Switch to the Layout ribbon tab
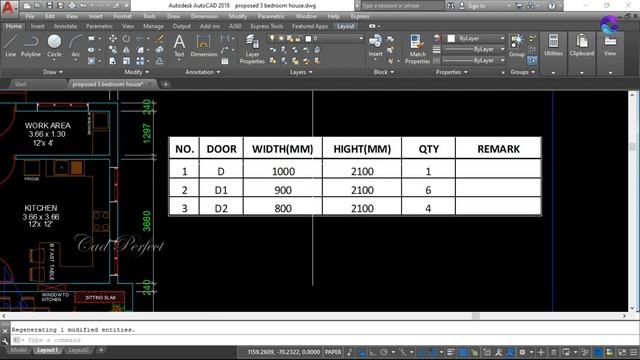 tap(346, 26)
